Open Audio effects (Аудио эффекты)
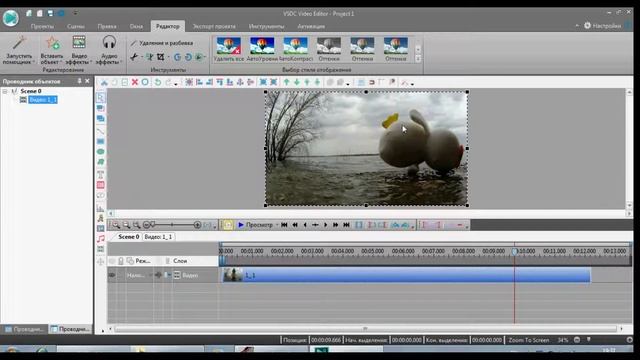Image resolution: width=640 pixels, height=360 pixels. click(109, 50)
